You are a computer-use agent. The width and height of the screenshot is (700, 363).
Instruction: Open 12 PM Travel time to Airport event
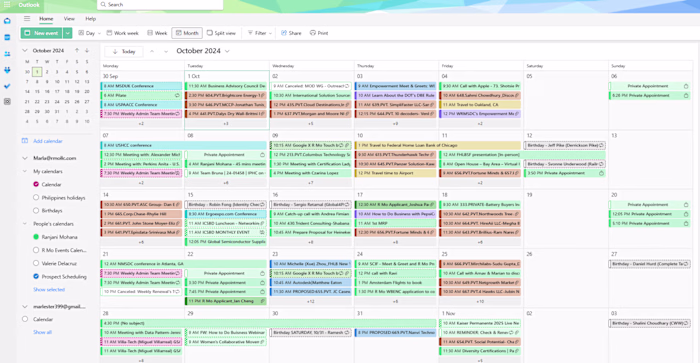pos(395,173)
